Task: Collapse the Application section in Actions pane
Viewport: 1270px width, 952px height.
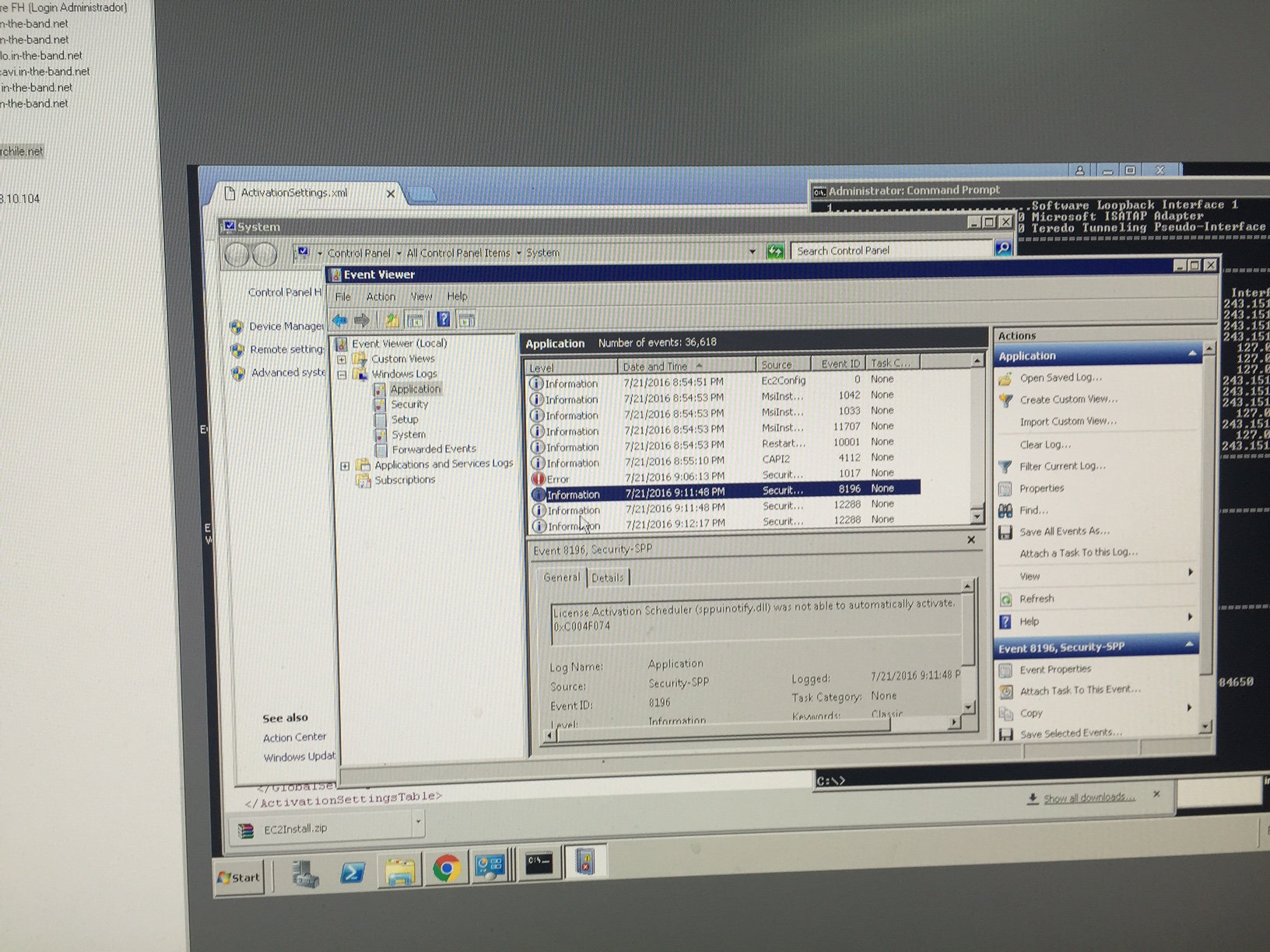Action: 1192,354
